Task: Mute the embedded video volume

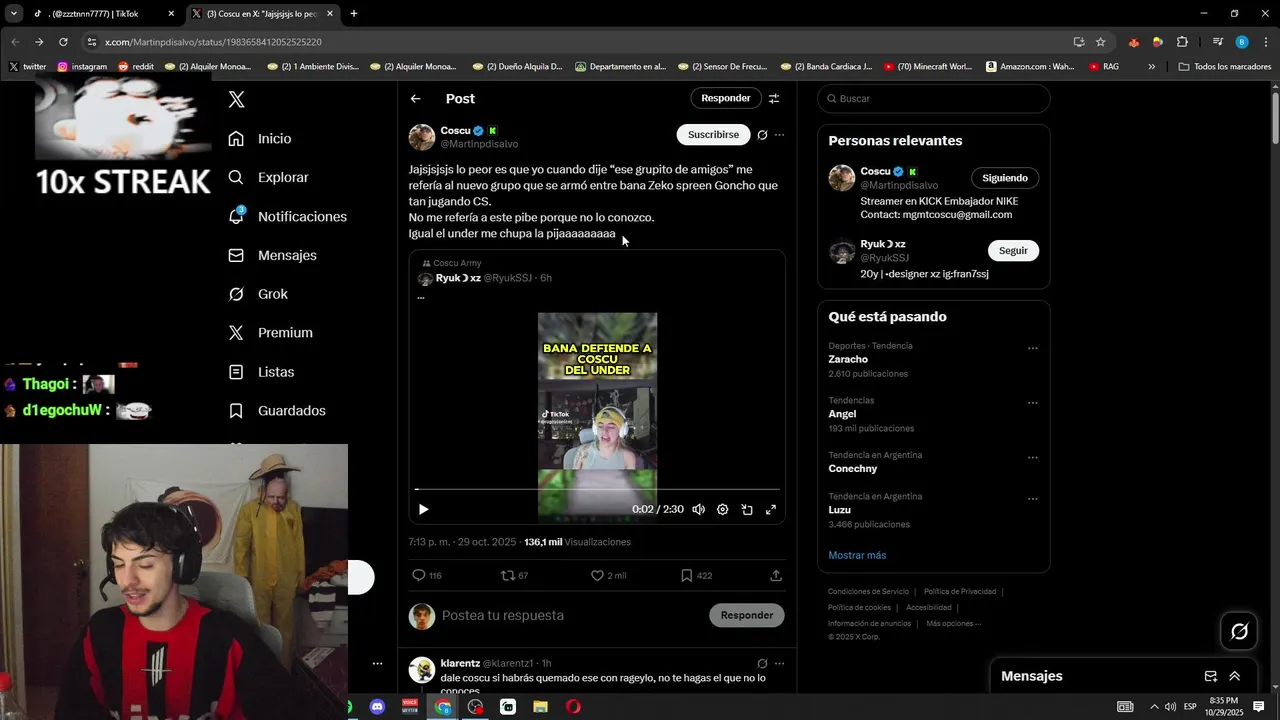Action: [x=698, y=509]
